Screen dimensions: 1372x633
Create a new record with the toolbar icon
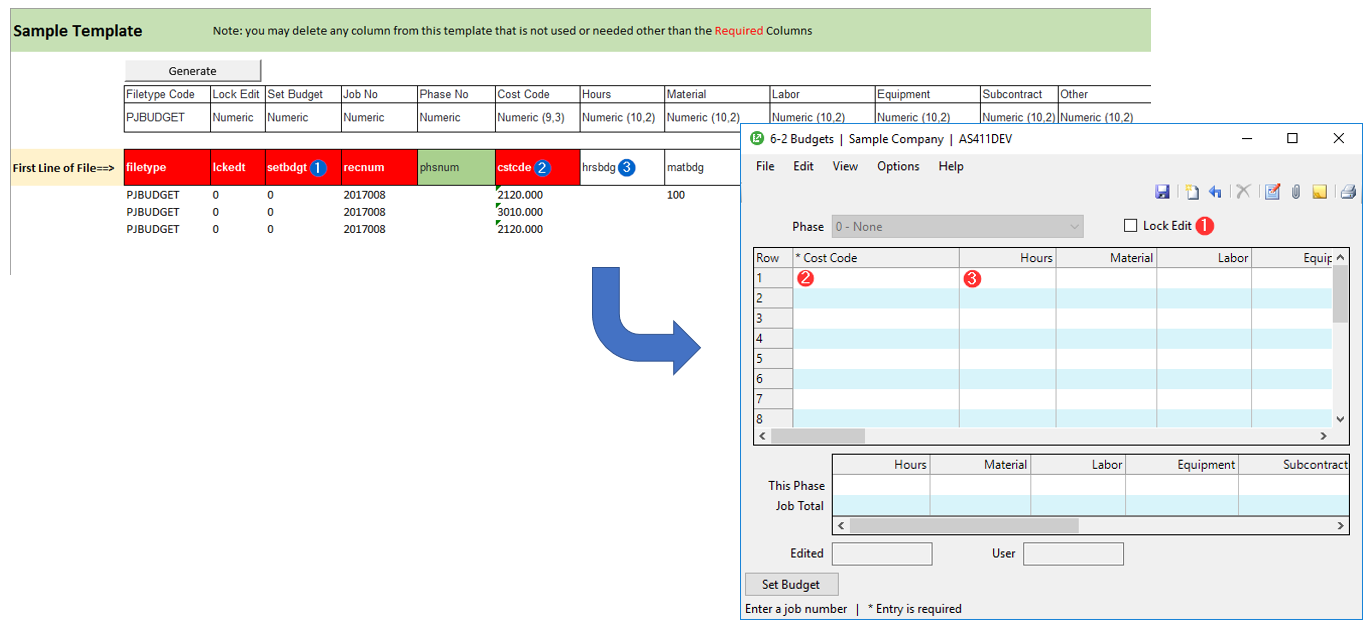[x=1192, y=192]
